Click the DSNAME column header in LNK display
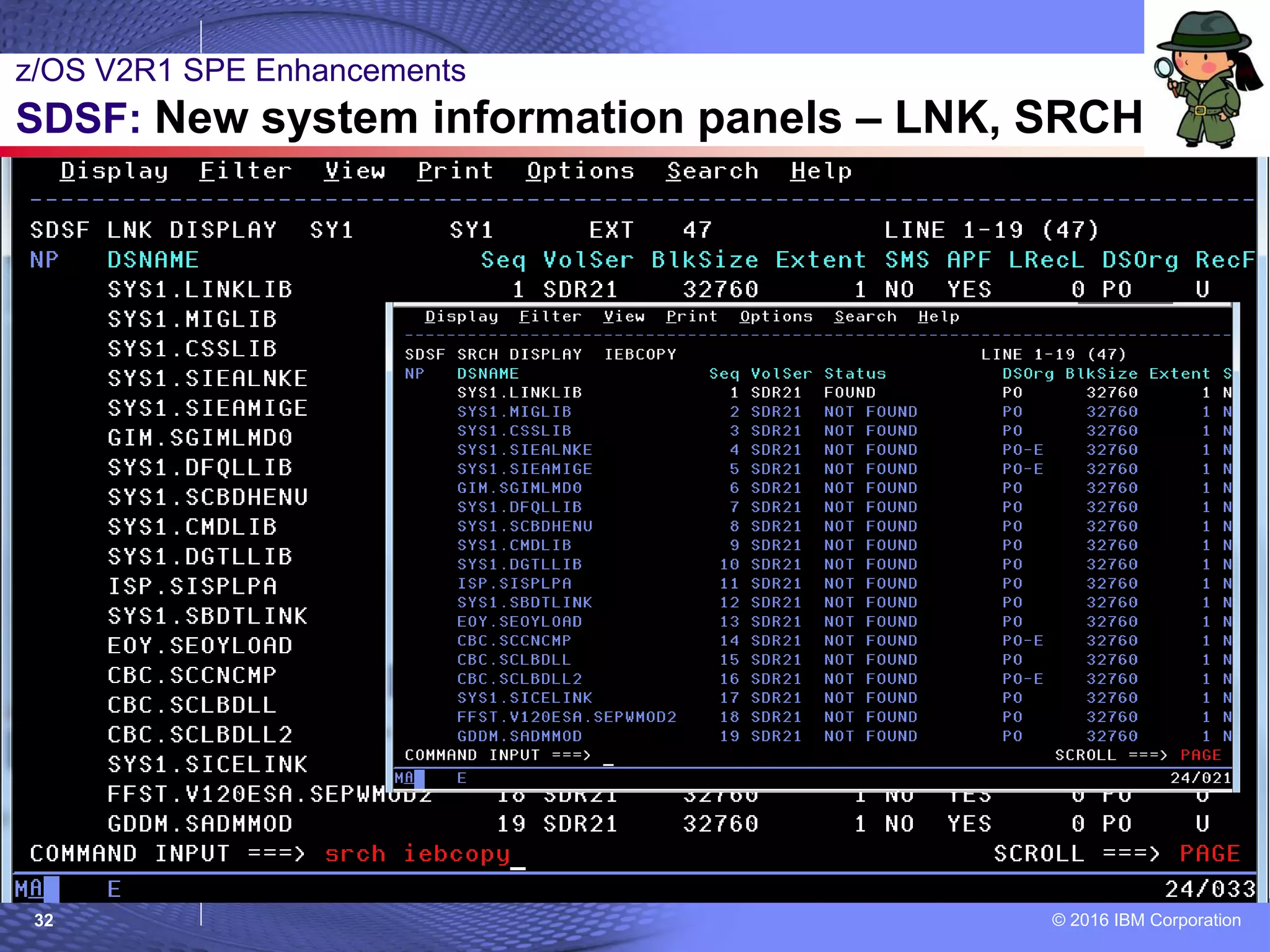The width and height of the screenshot is (1270, 952). click(x=153, y=260)
